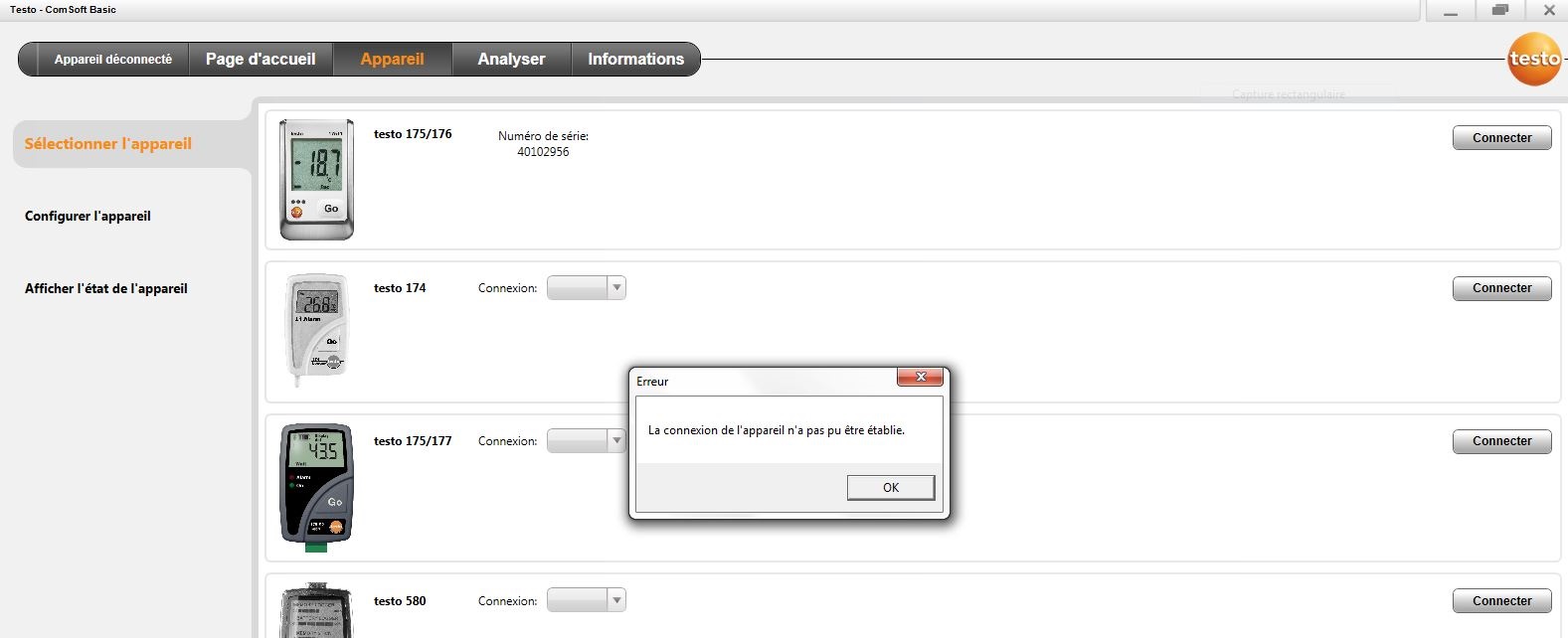
Task: Click the testo 174 device image
Action: 317,330
